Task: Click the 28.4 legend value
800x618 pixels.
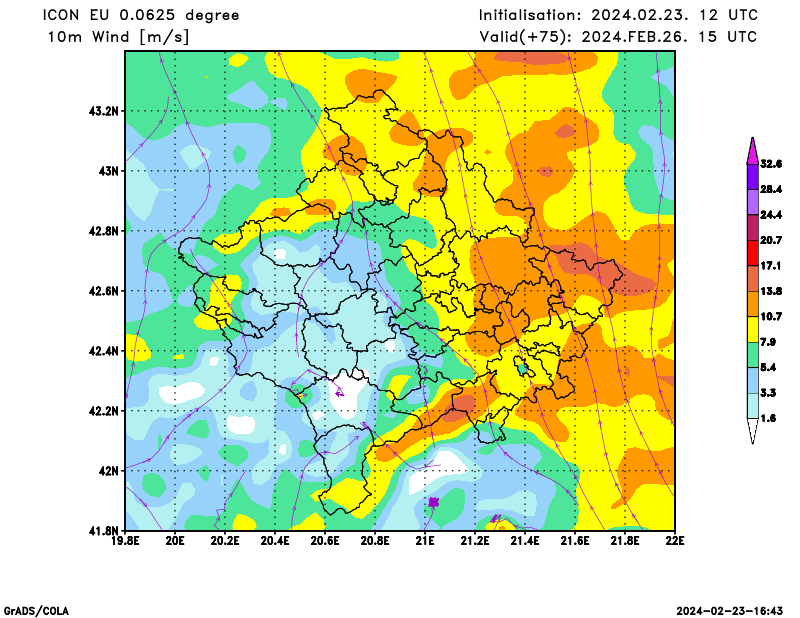Action: (771, 189)
